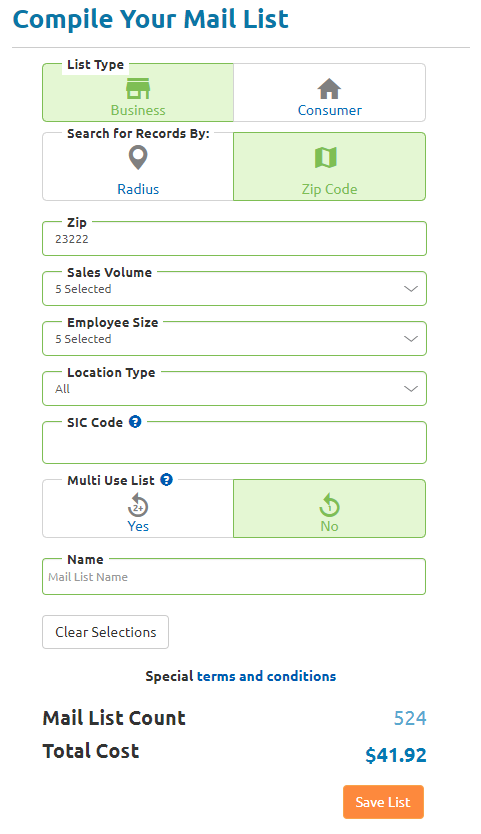Switch to the Business list type label

pos(138,110)
